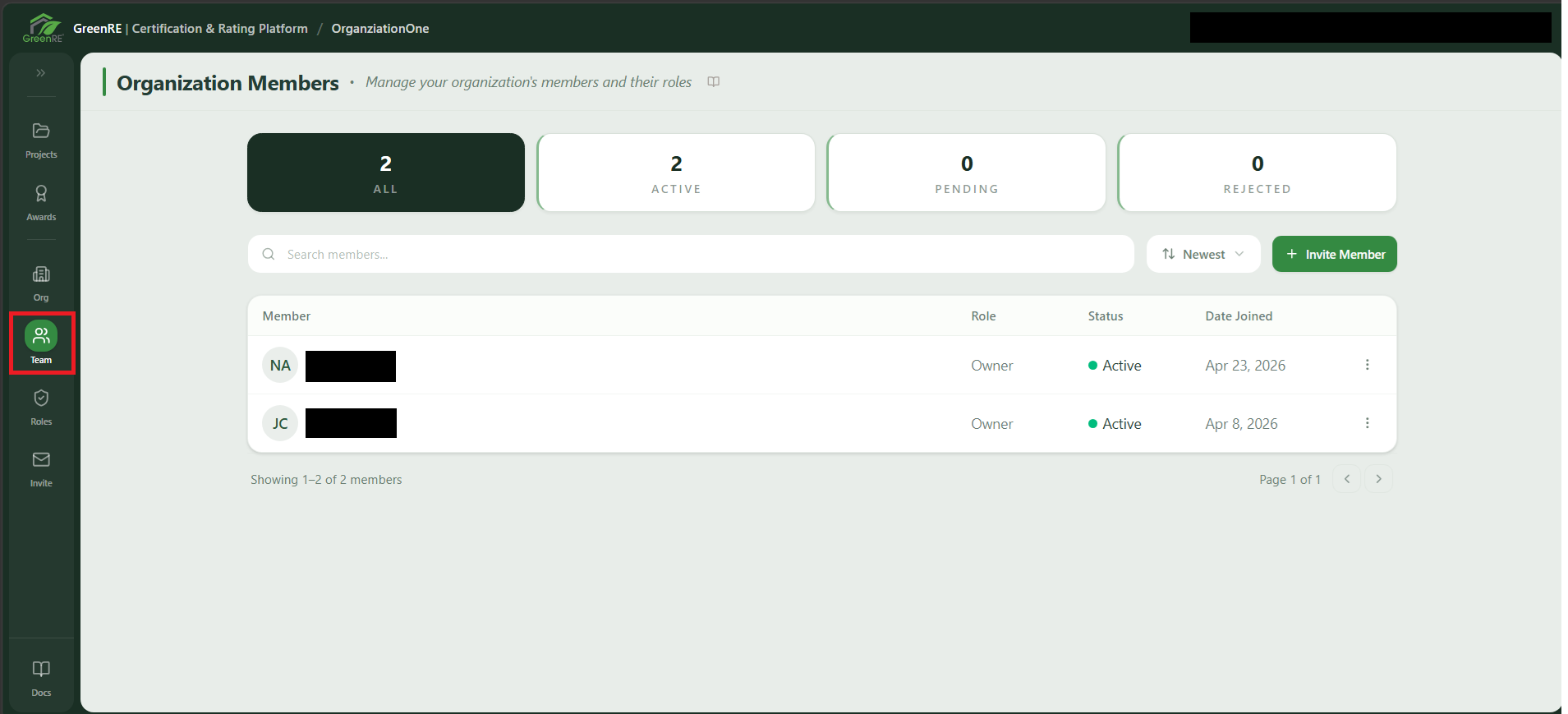The height and width of the screenshot is (714, 1568).
Task: Click the GreenRE logo
Action: click(x=43, y=28)
